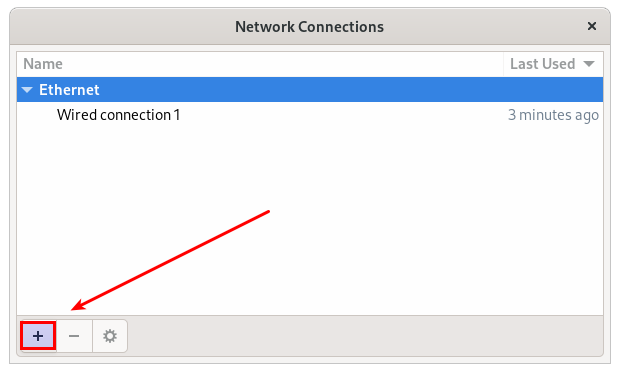The height and width of the screenshot is (373, 620).
Task: Click the '3 minutes ago' timestamp
Action: click(x=553, y=115)
